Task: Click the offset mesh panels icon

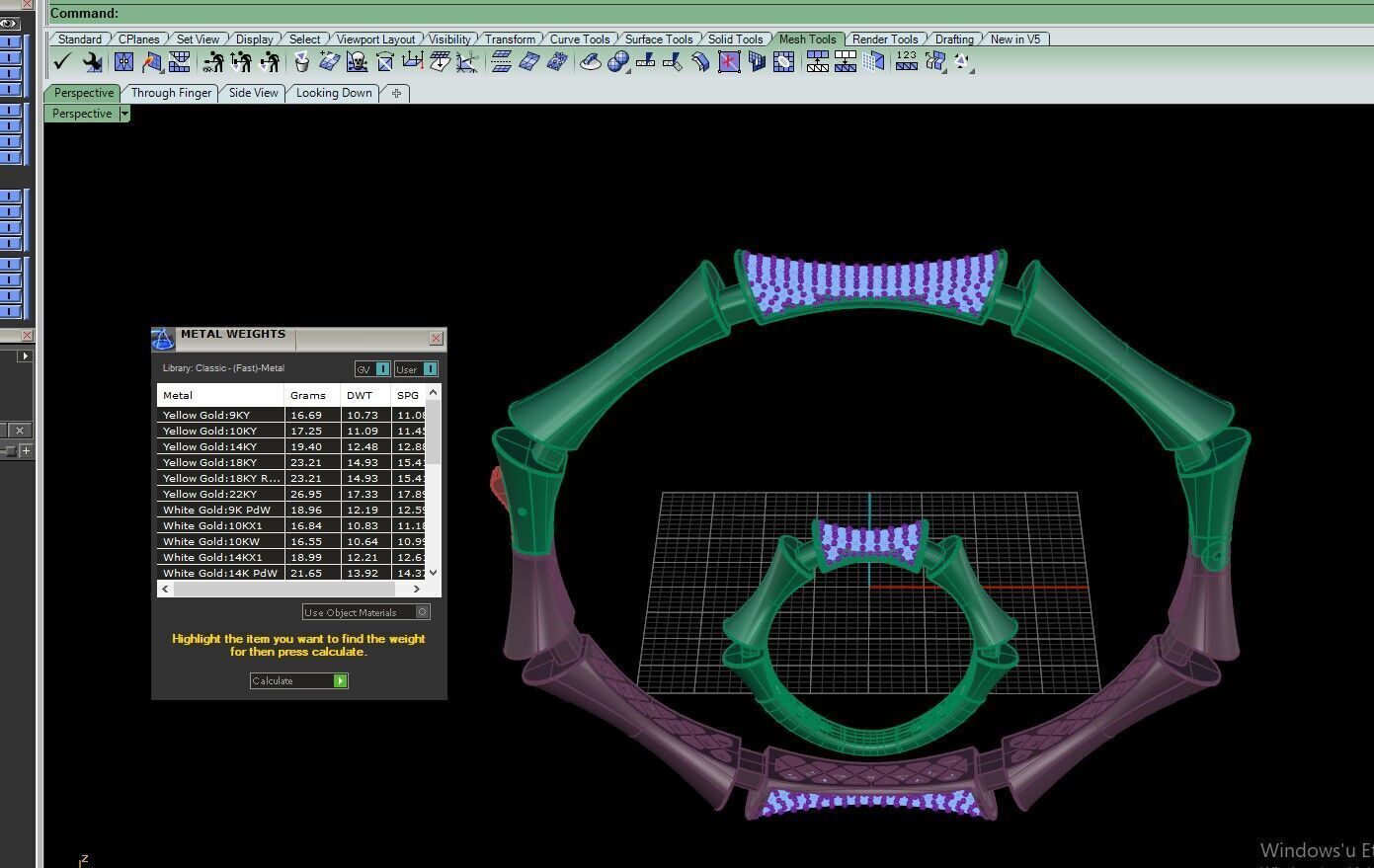Action: pos(756,62)
